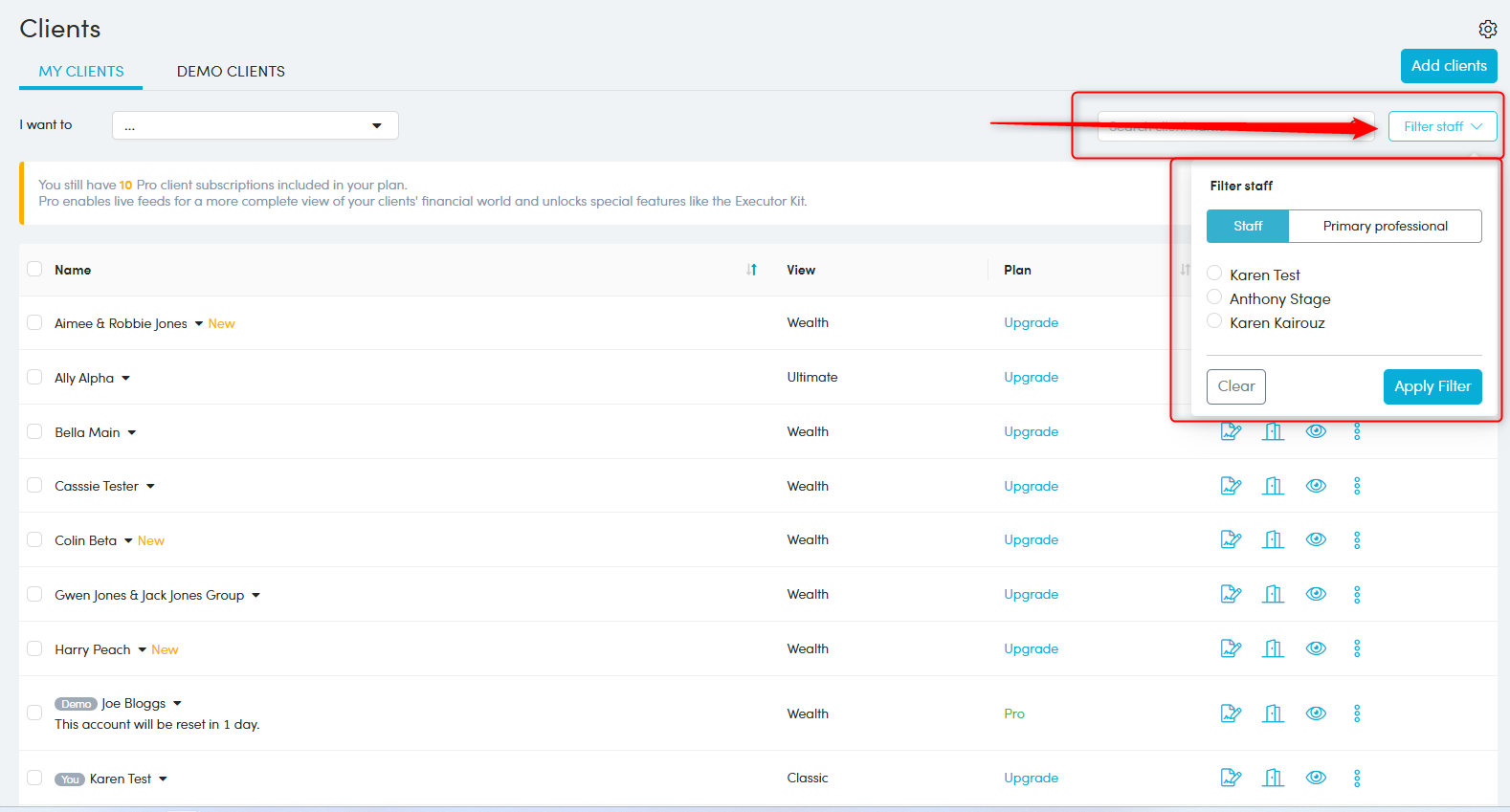
Task: Sort the client list by Name
Action: [x=751, y=270]
